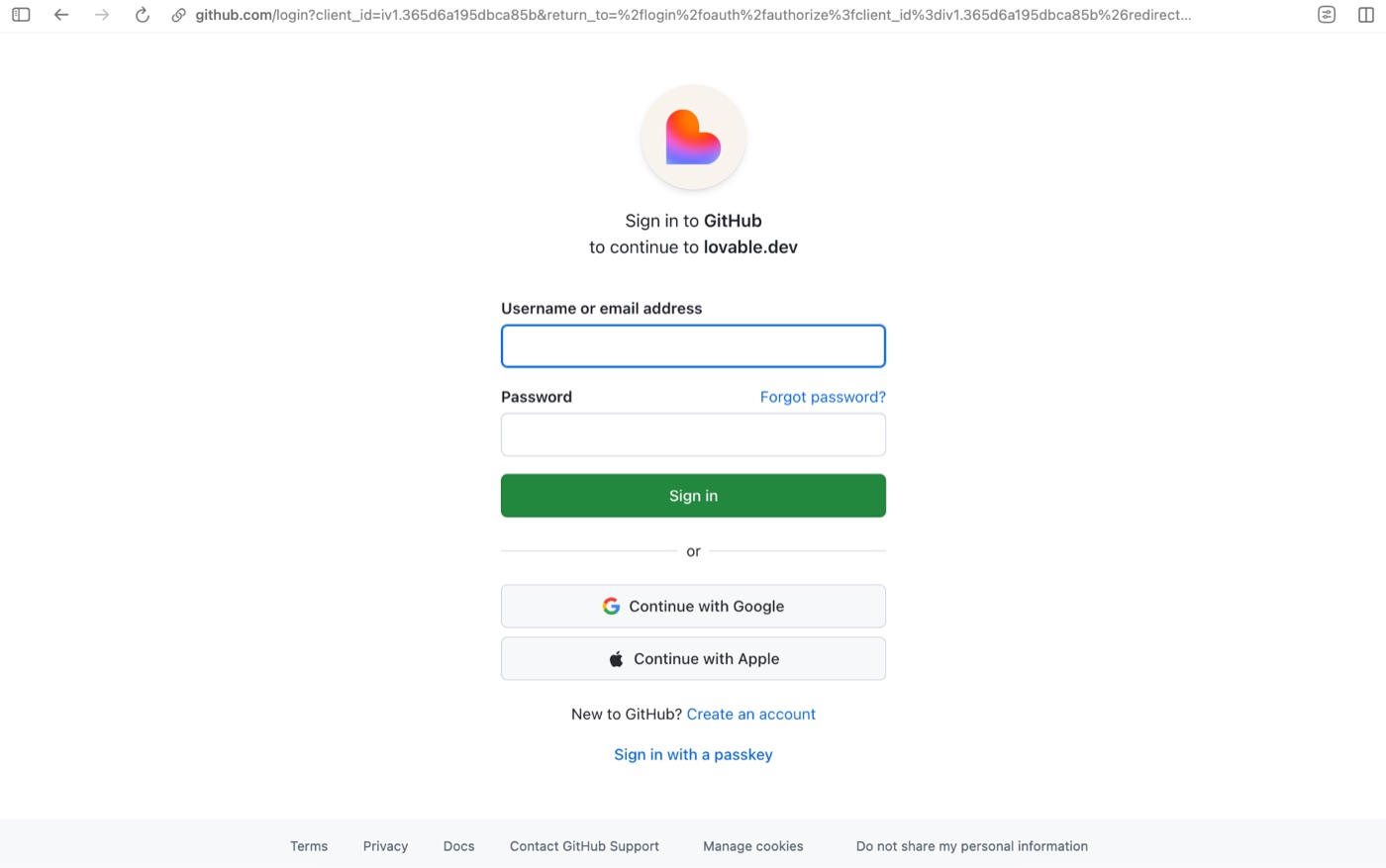Click the forward navigation arrow
1386x868 pixels.
[102, 15]
